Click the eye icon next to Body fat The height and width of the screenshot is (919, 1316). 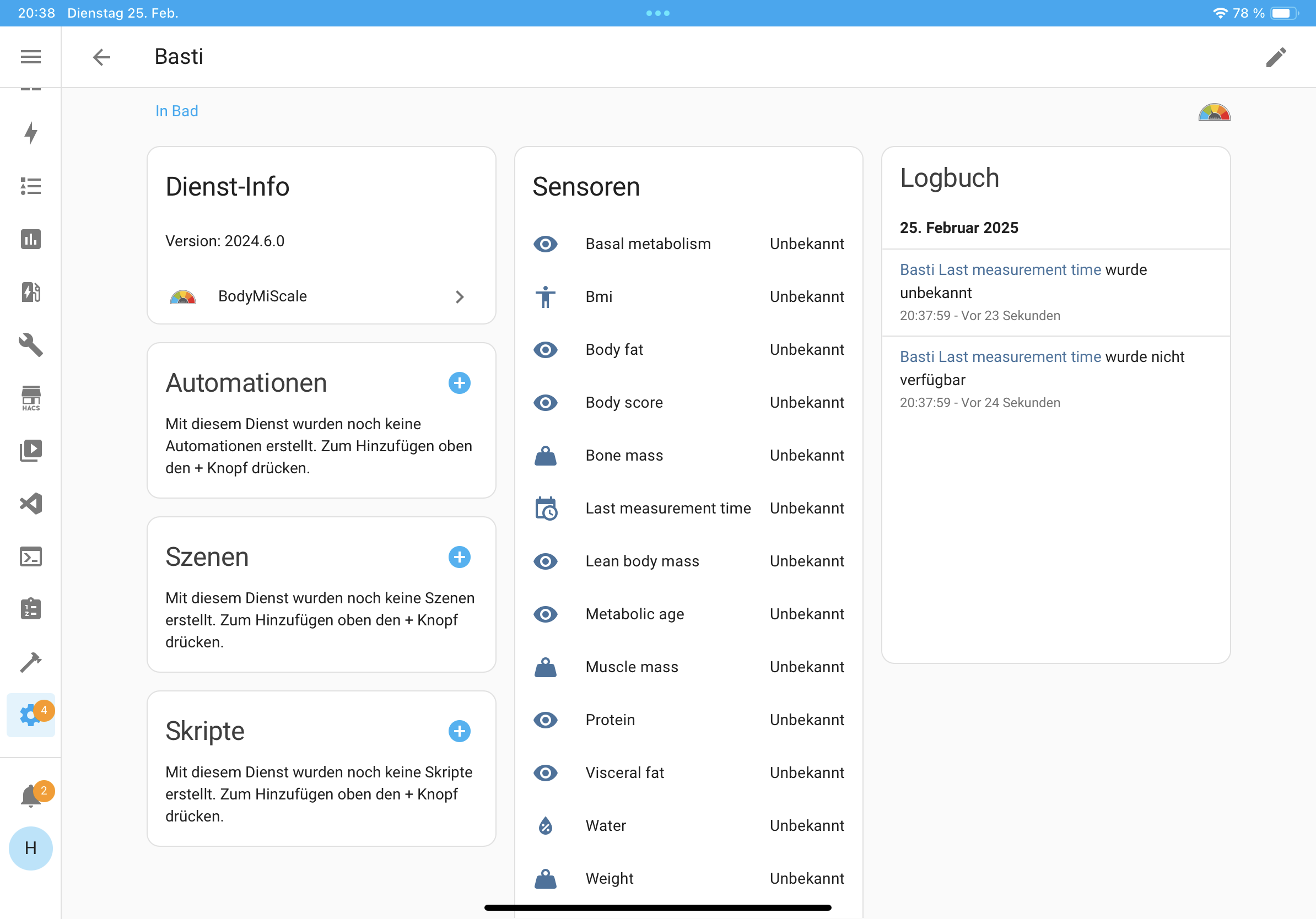[x=545, y=349]
